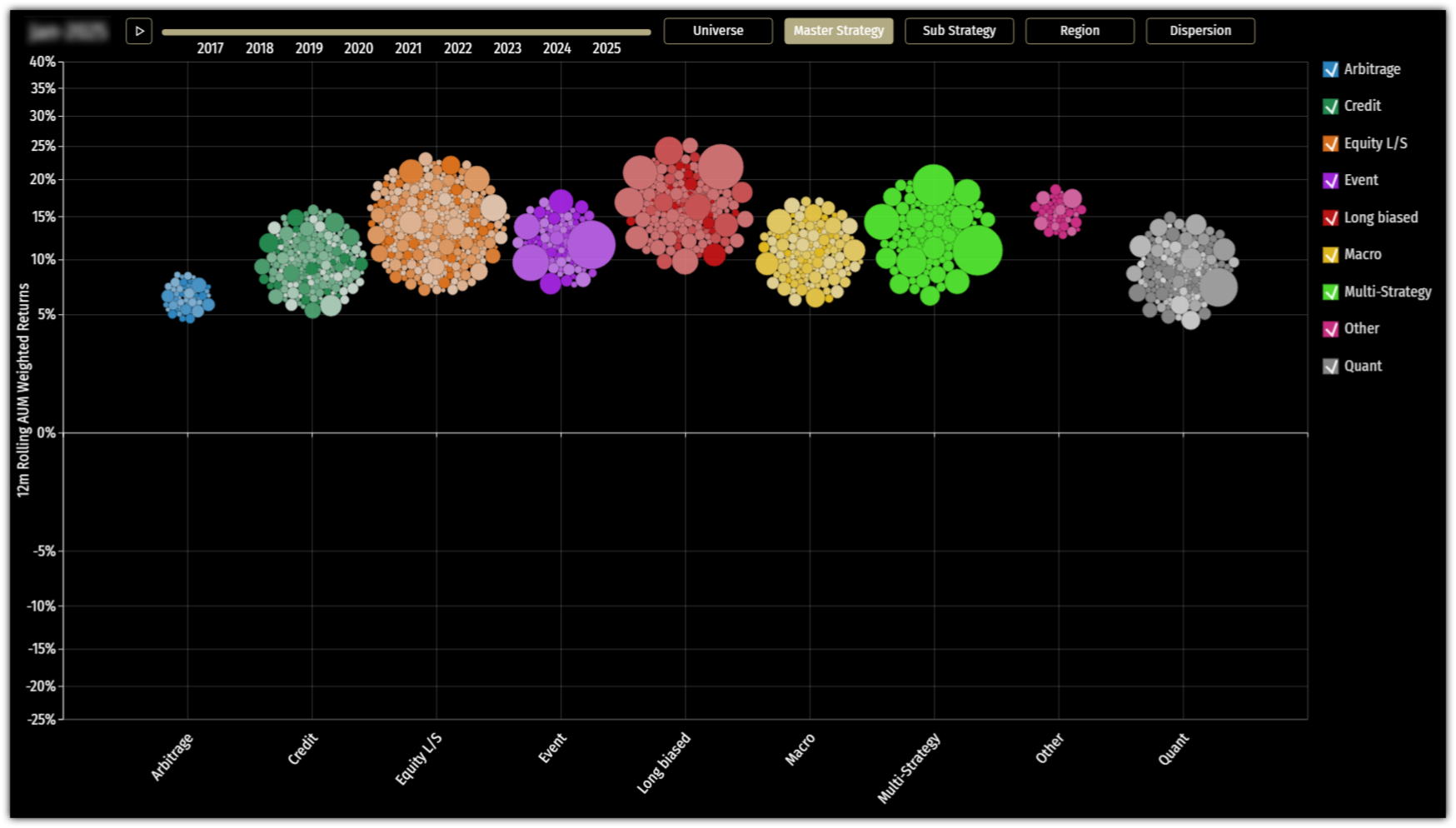Toggle the Long biased checkbox
Viewport: 1456px width, 828px height.
tap(1330, 217)
